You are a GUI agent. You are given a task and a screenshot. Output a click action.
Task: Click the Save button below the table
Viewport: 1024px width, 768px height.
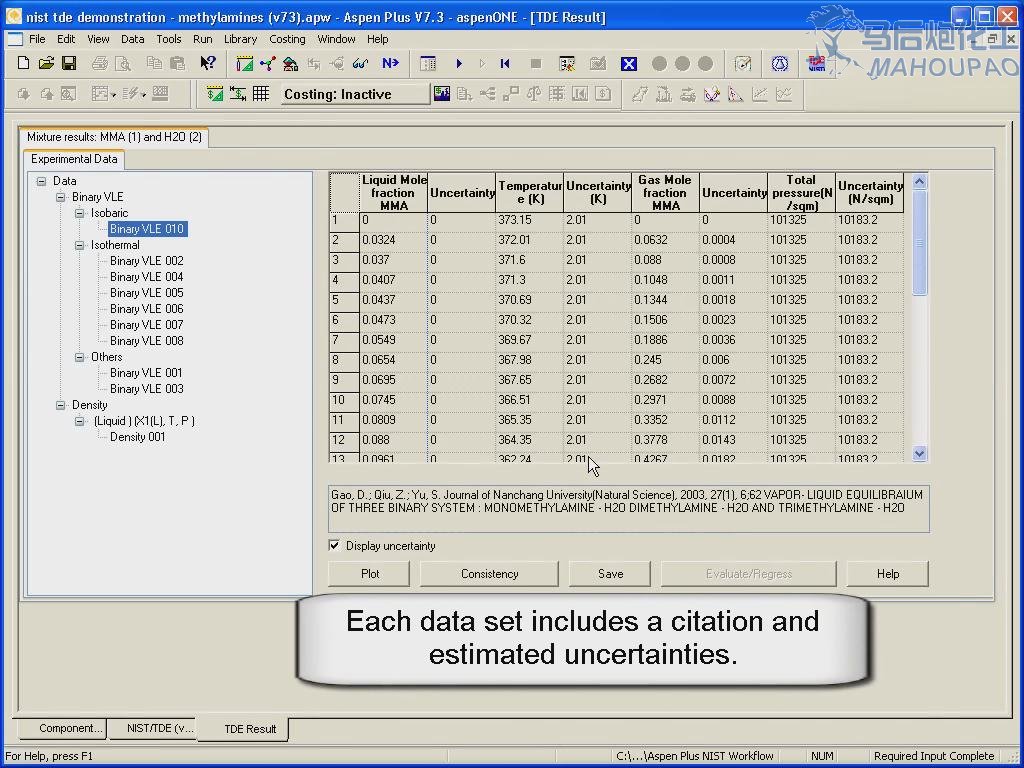click(x=610, y=573)
